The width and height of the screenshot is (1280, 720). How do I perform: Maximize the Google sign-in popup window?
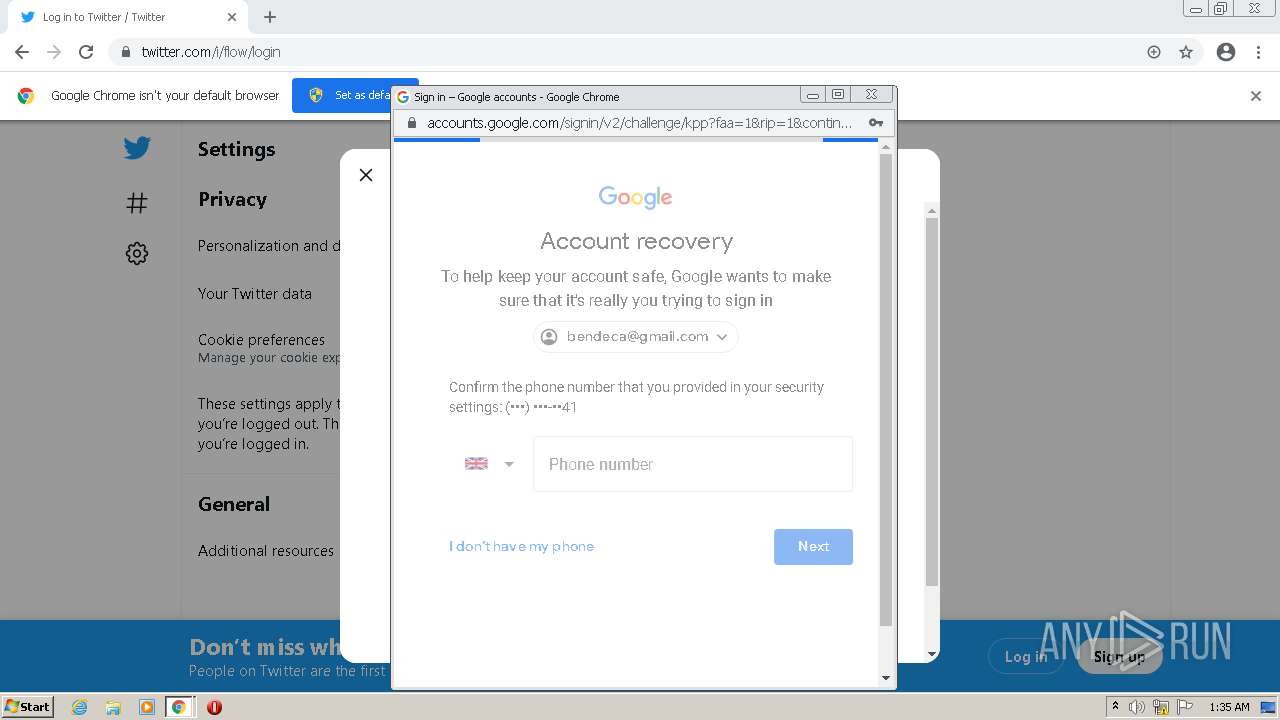[x=838, y=95]
